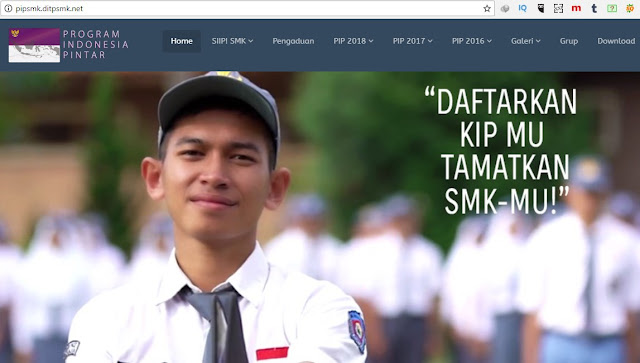
Task: Open the Galeri dropdown menu
Action: (x=526, y=41)
